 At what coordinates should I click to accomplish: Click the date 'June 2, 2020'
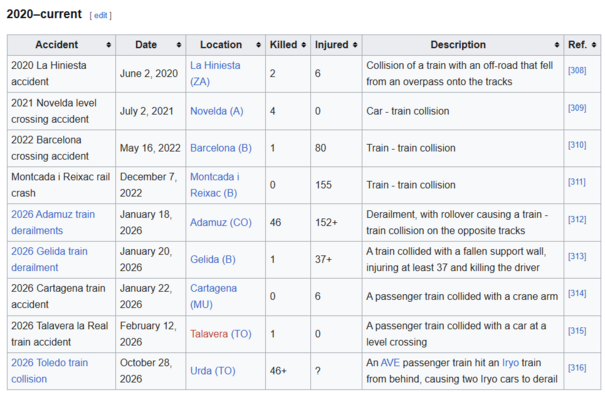pos(149,74)
